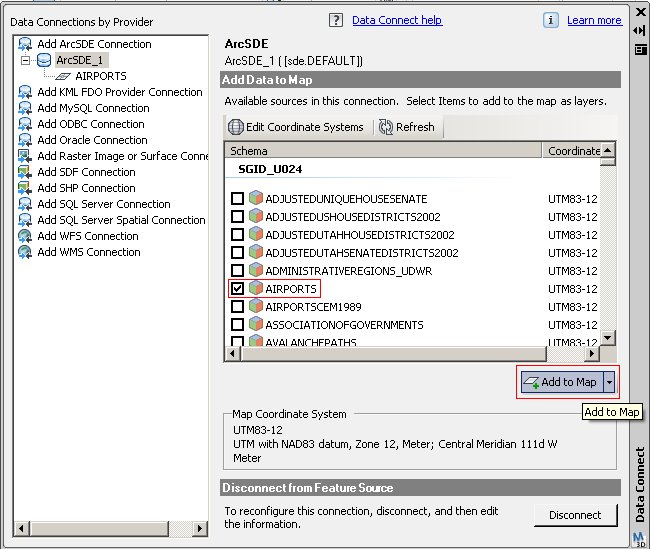The height and width of the screenshot is (549, 650).
Task: Click the AIRPORTS feature class icon in tree
Action: (x=63, y=76)
